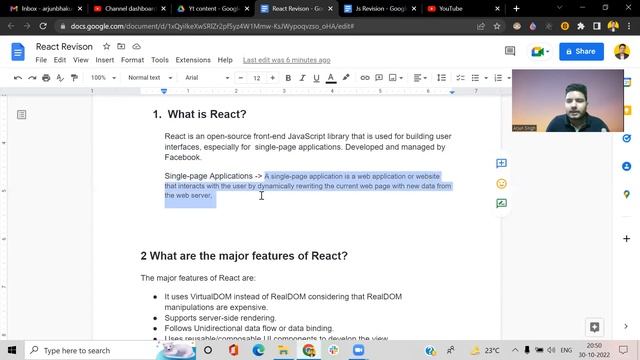Open the Contacts side panel icon
Image resolution: width=640 pixels, height=360 pixels.
tap(627, 166)
